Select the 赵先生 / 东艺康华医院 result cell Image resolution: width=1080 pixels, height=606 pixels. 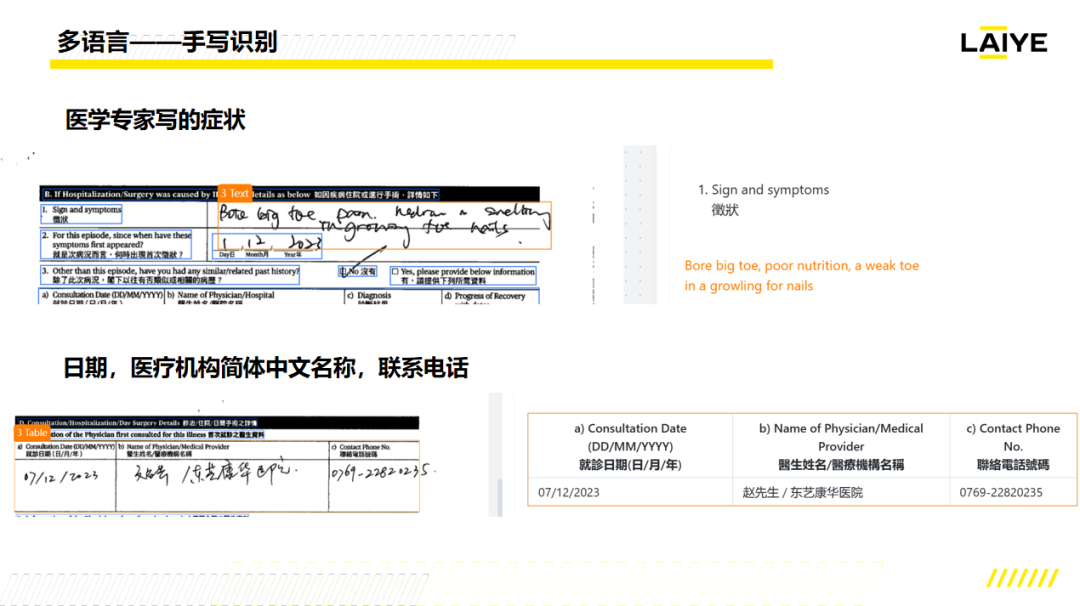[802, 493]
